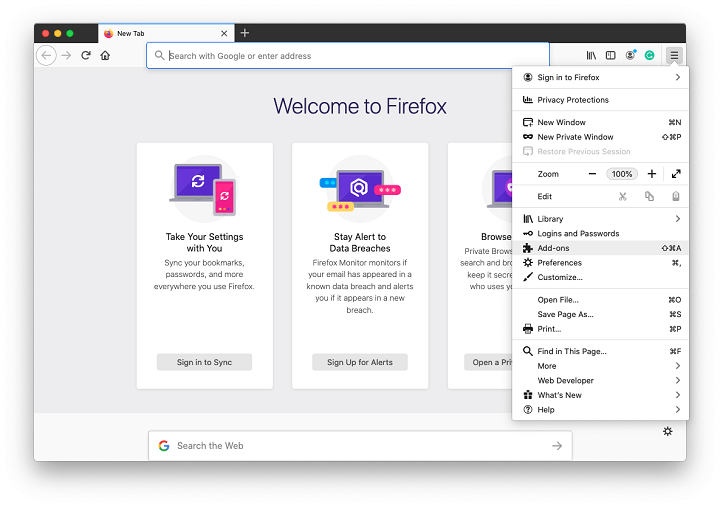The width and height of the screenshot is (720, 506).
Task: Click the Welcome to Firefox heading
Action: pyautogui.click(x=360, y=106)
